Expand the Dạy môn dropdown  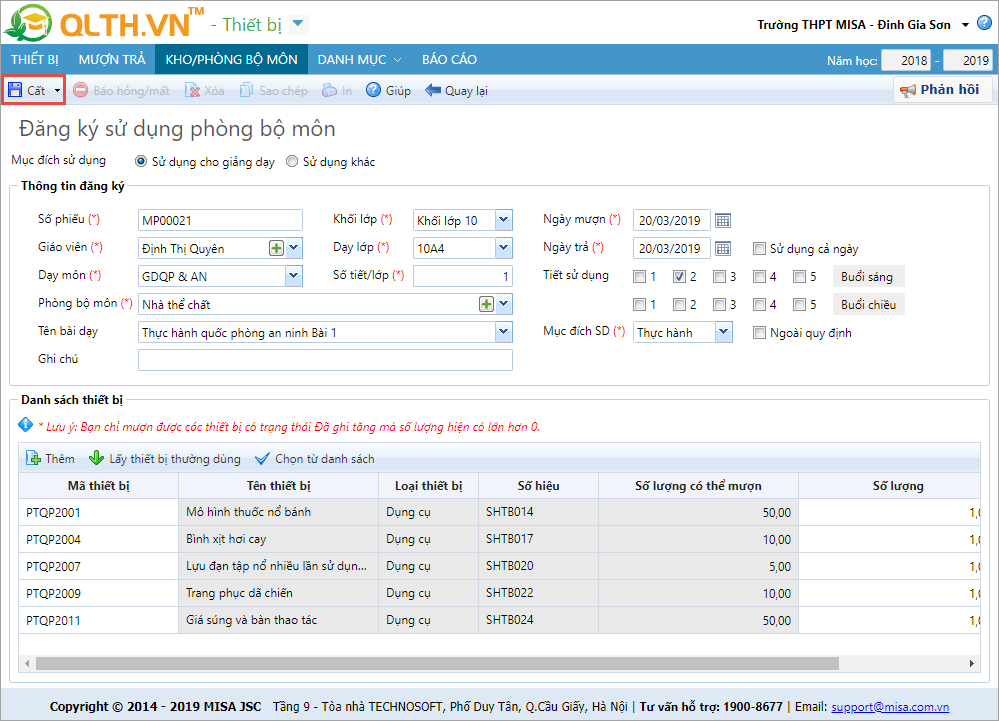point(294,276)
